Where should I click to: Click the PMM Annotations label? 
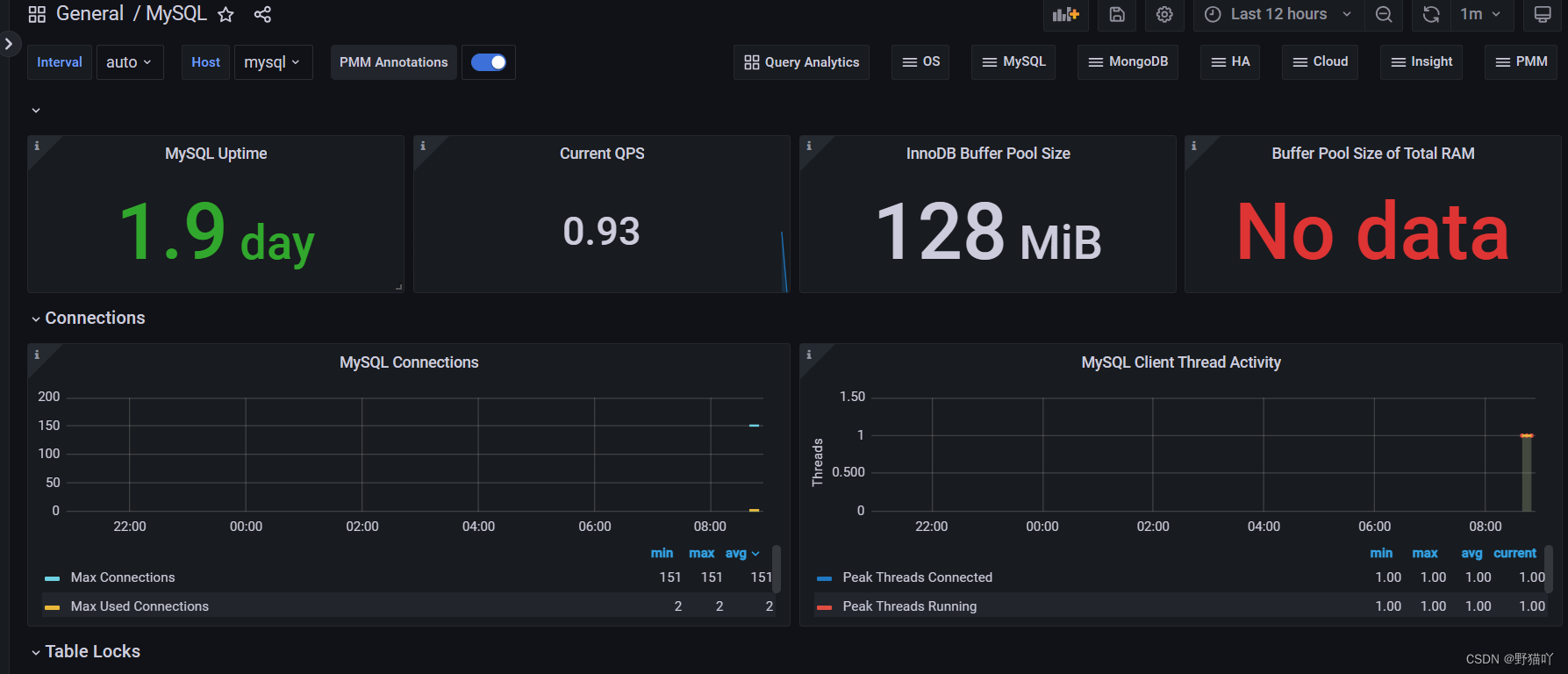coord(394,62)
